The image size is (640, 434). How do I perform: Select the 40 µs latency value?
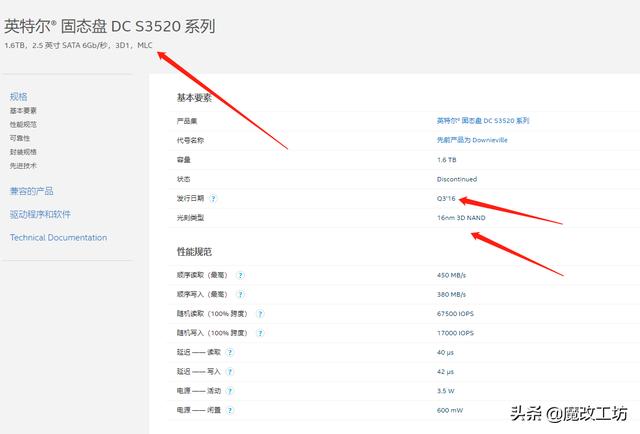445,352
